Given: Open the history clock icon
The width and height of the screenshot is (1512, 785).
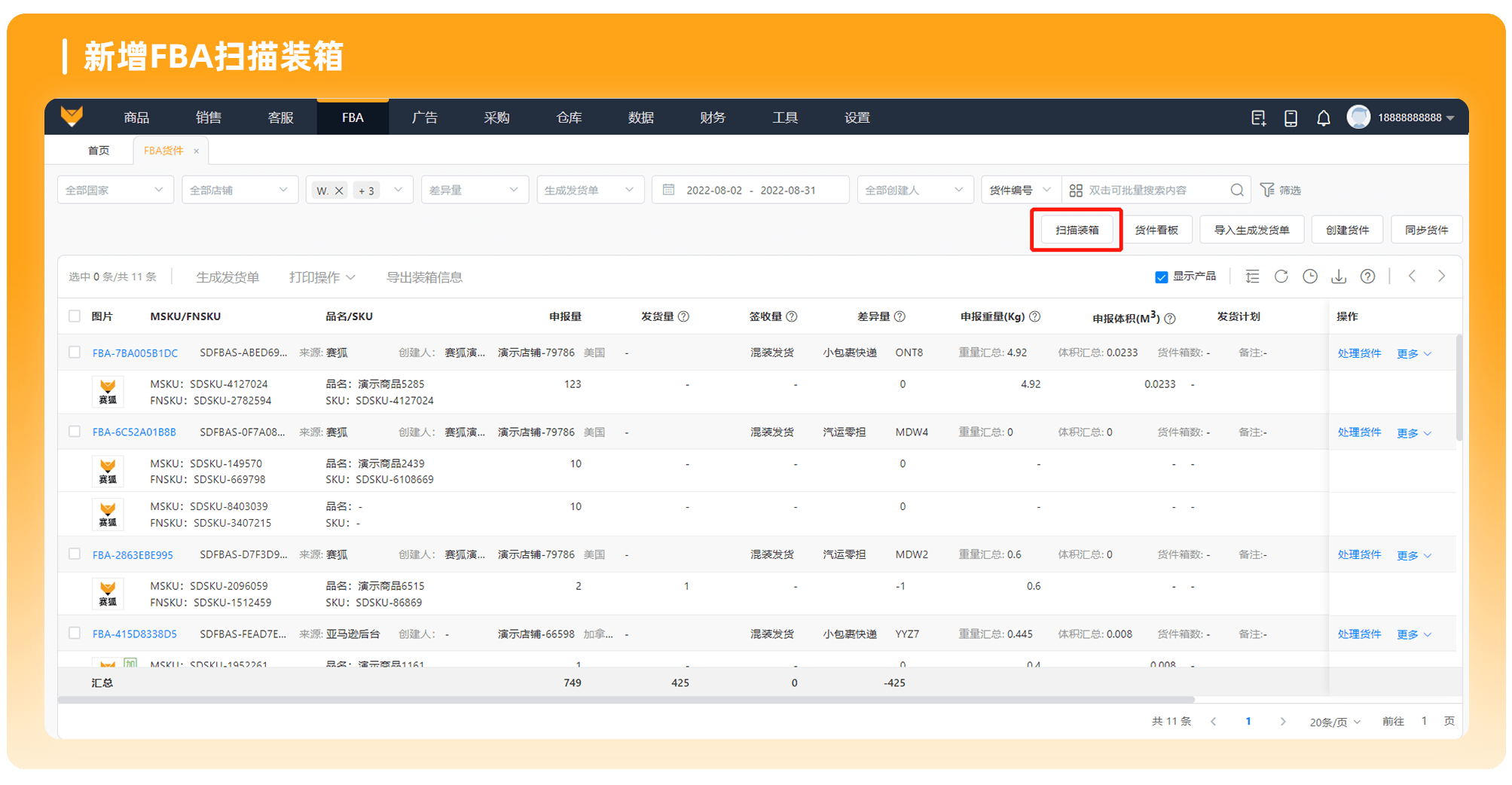Looking at the screenshot, I should [1310, 276].
